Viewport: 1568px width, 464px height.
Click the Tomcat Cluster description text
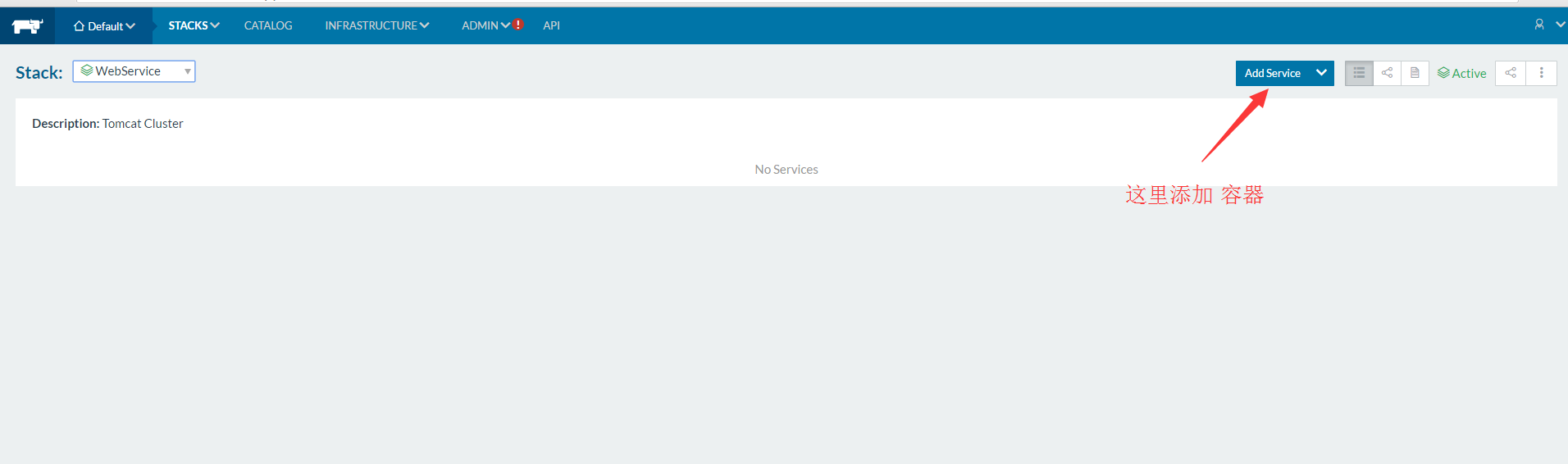click(x=143, y=124)
